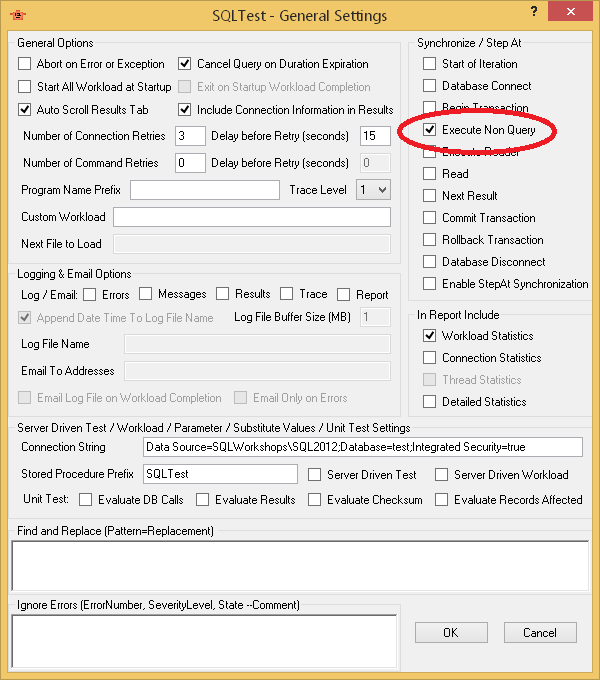
Task: Enable StepAt Synchronization checkbox
Action: point(430,284)
